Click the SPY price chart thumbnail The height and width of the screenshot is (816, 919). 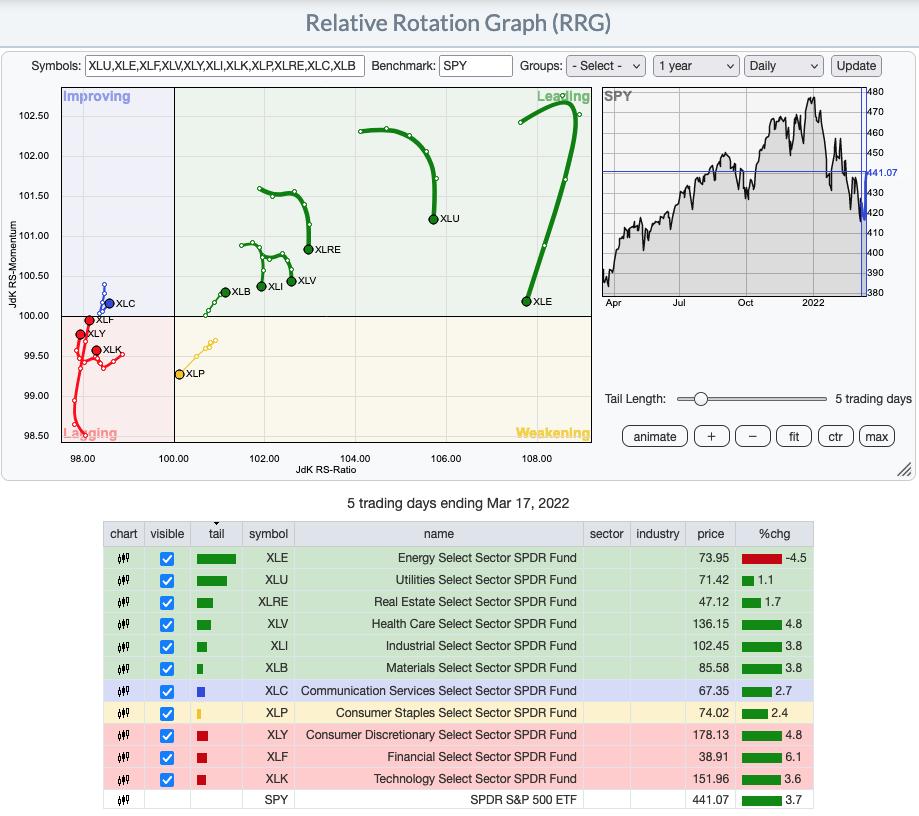tap(734, 192)
